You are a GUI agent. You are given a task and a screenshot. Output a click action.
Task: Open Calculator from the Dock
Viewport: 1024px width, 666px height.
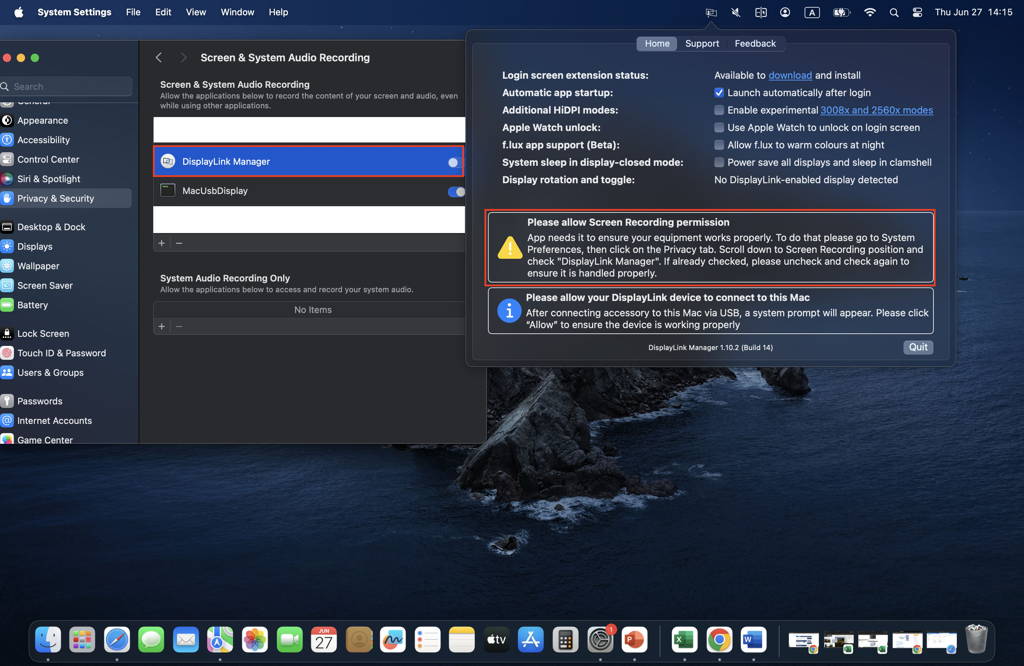tap(565, 640)
